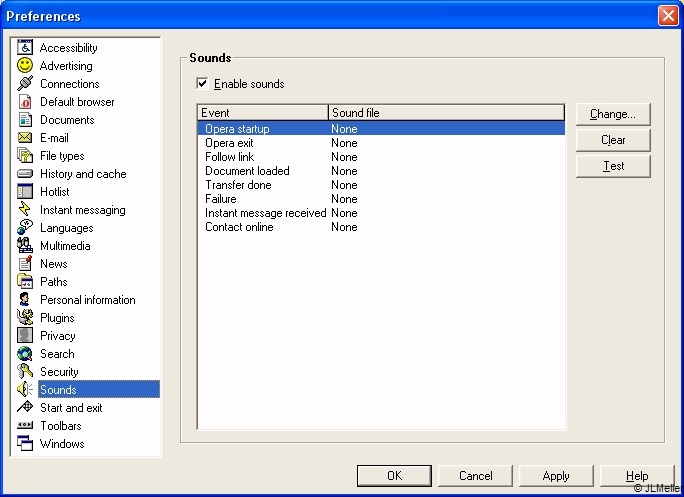Click the Clear sound button
The width and height of the screenshot is (684, 497).
(x=613, y=140)
